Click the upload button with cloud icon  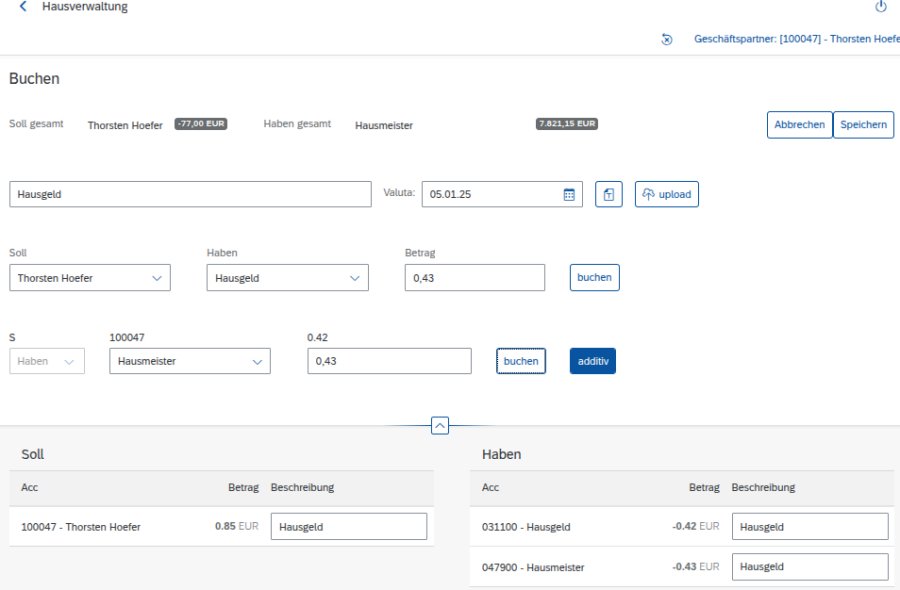tap(667, 194)
